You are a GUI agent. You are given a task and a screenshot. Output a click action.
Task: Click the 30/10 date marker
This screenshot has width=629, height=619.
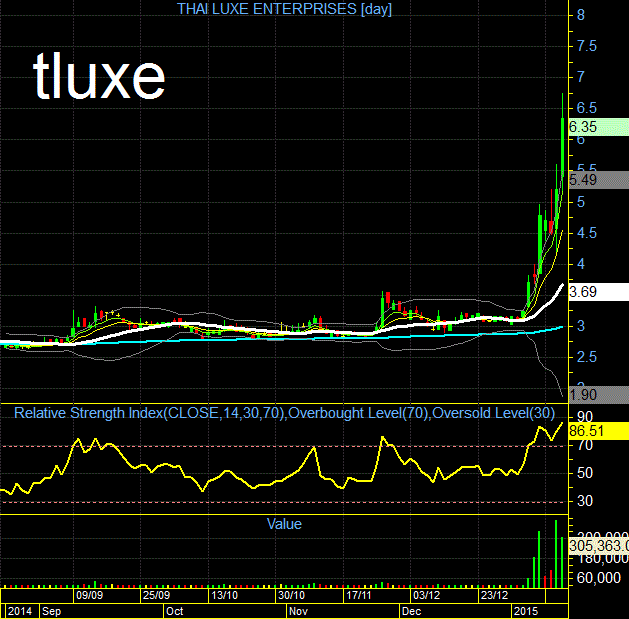click(x=291, y=595)
